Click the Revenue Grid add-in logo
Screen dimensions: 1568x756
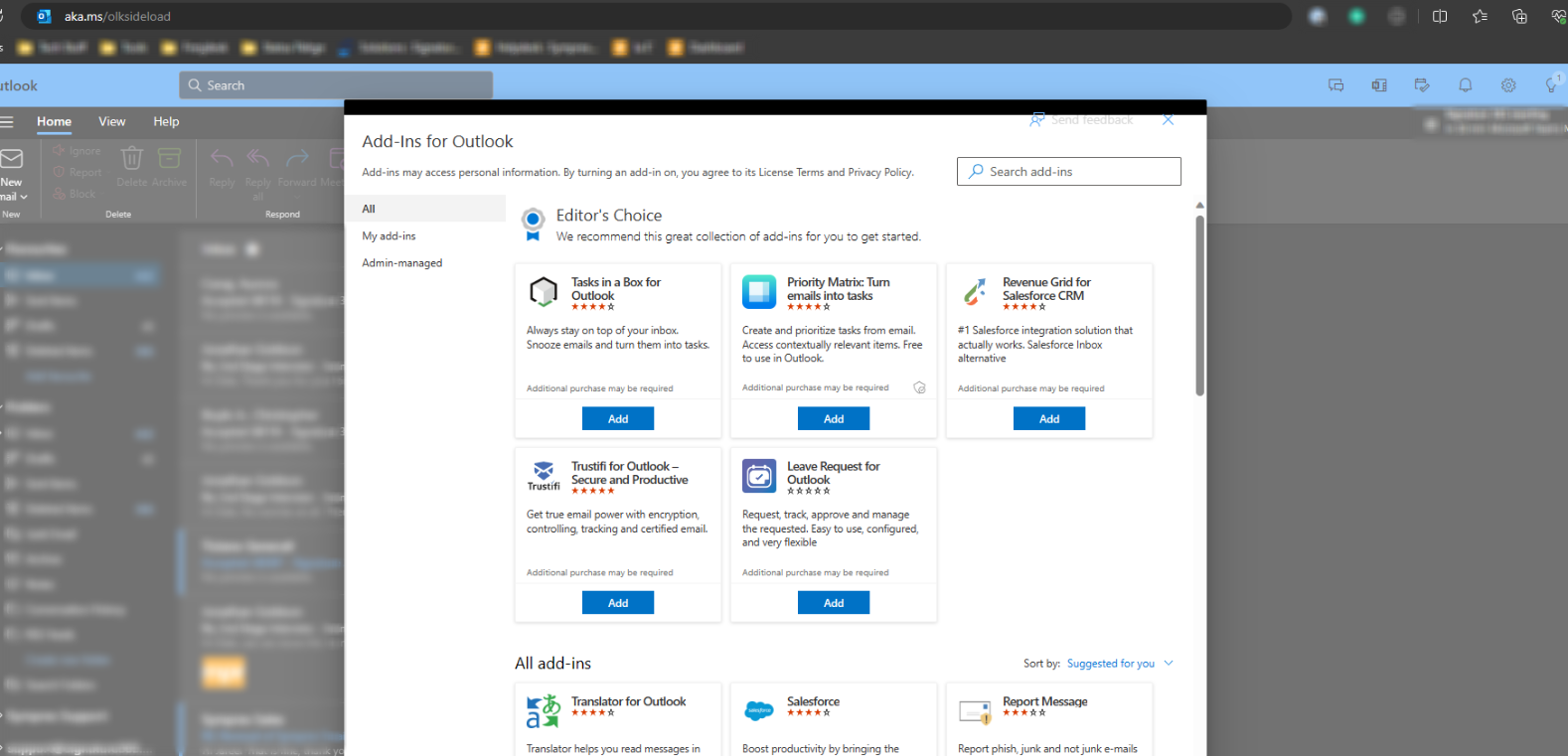[x=975, y=292]
